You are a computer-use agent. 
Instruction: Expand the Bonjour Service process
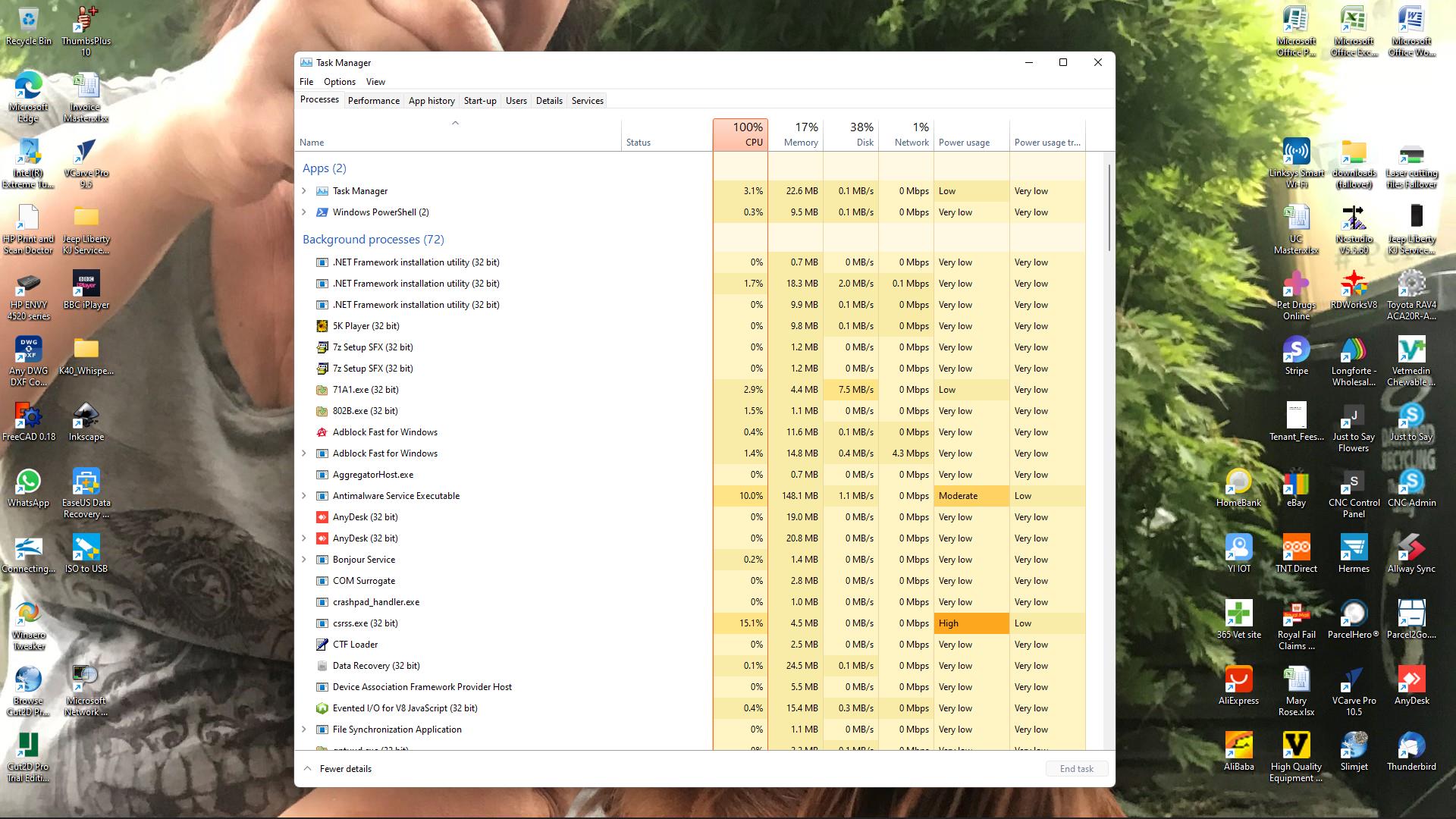(x=304, y=560)
